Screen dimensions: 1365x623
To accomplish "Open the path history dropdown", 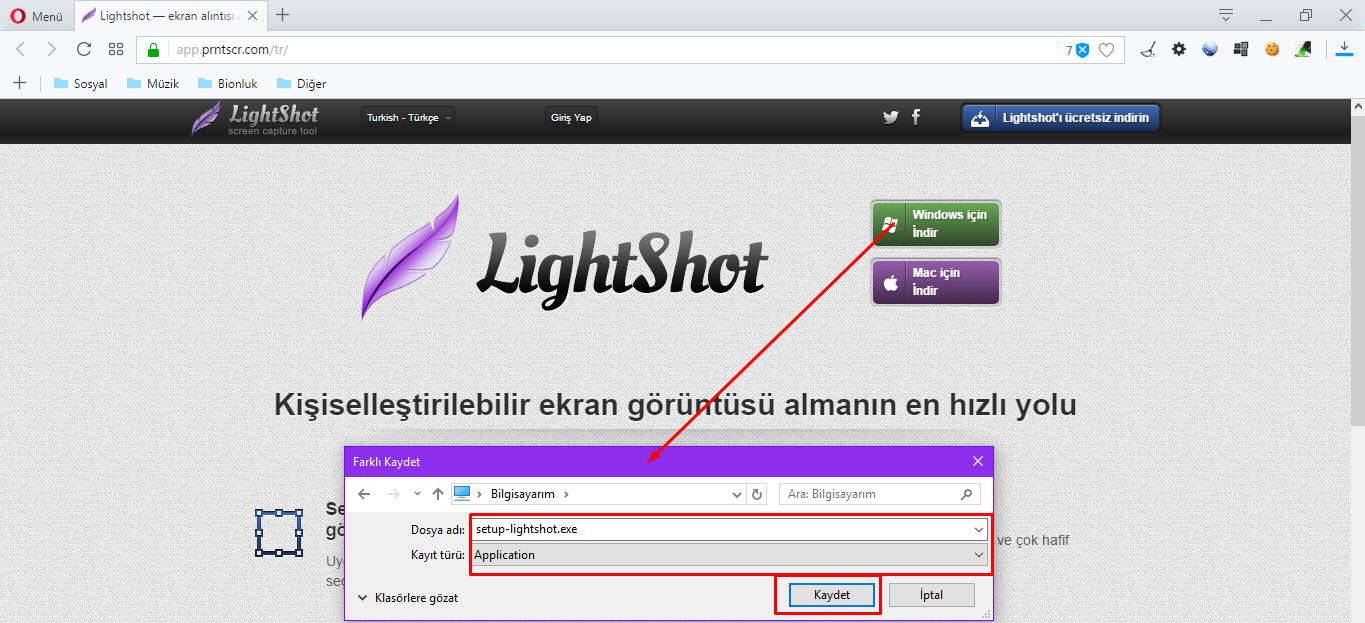I will point(737,494).
